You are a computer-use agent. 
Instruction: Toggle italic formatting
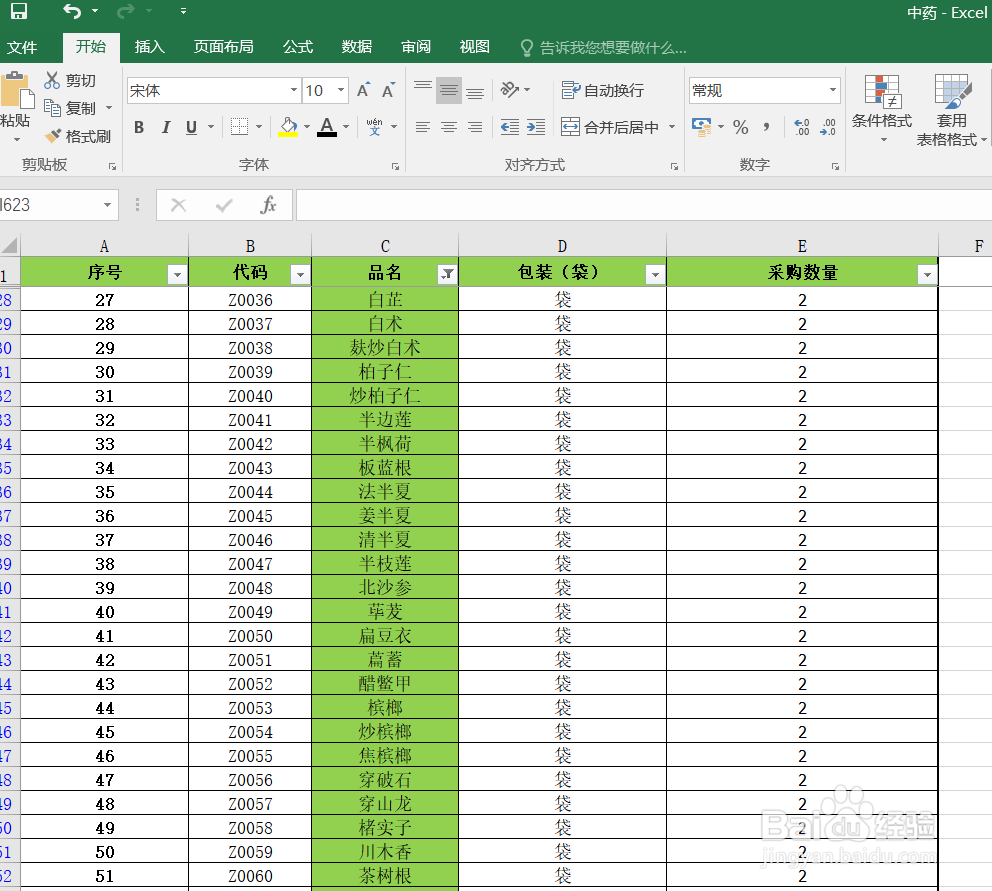tap(166, 127)
